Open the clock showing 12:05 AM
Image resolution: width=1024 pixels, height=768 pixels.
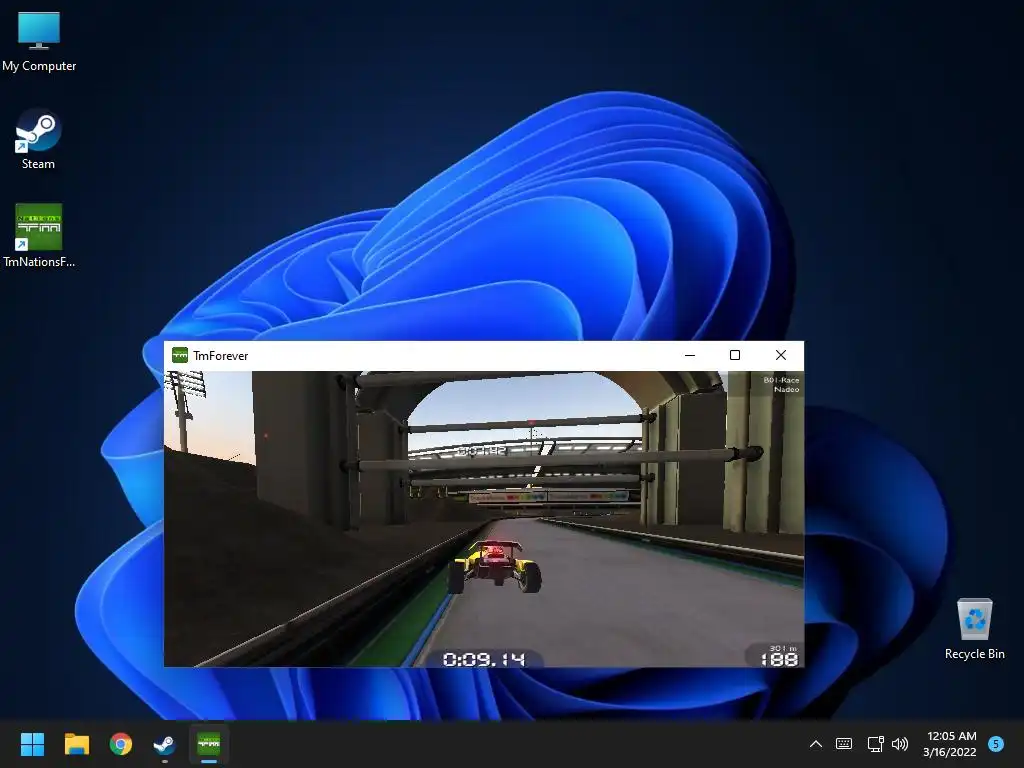pyautogui.click(x=950, y=744)
